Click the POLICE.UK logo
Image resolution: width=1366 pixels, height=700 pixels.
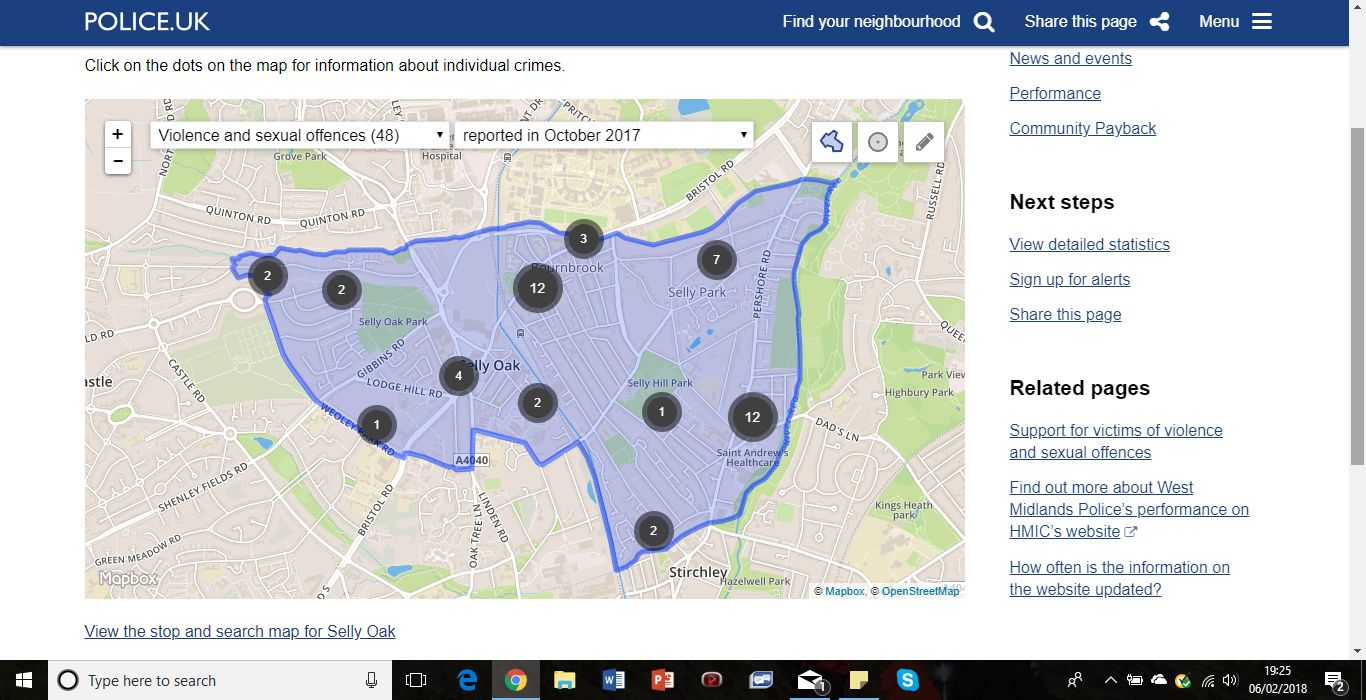point(147,22)
